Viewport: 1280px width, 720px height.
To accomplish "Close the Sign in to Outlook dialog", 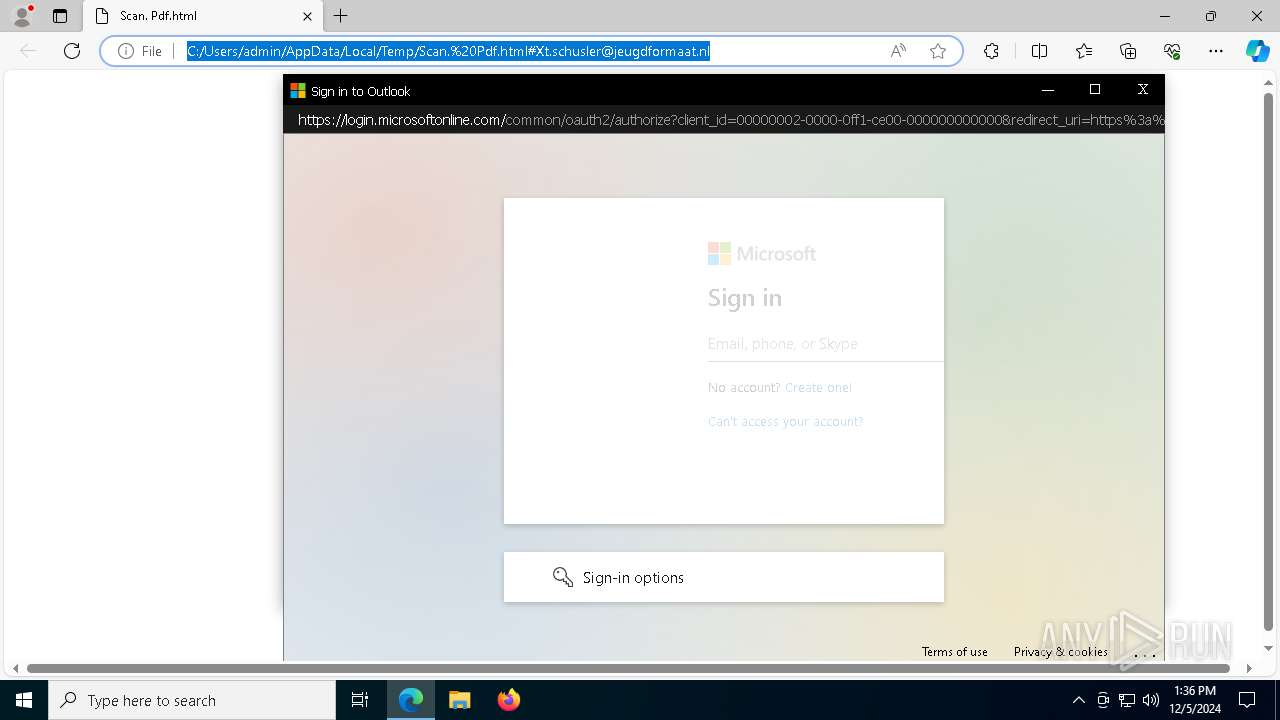I will point(1143,90).
